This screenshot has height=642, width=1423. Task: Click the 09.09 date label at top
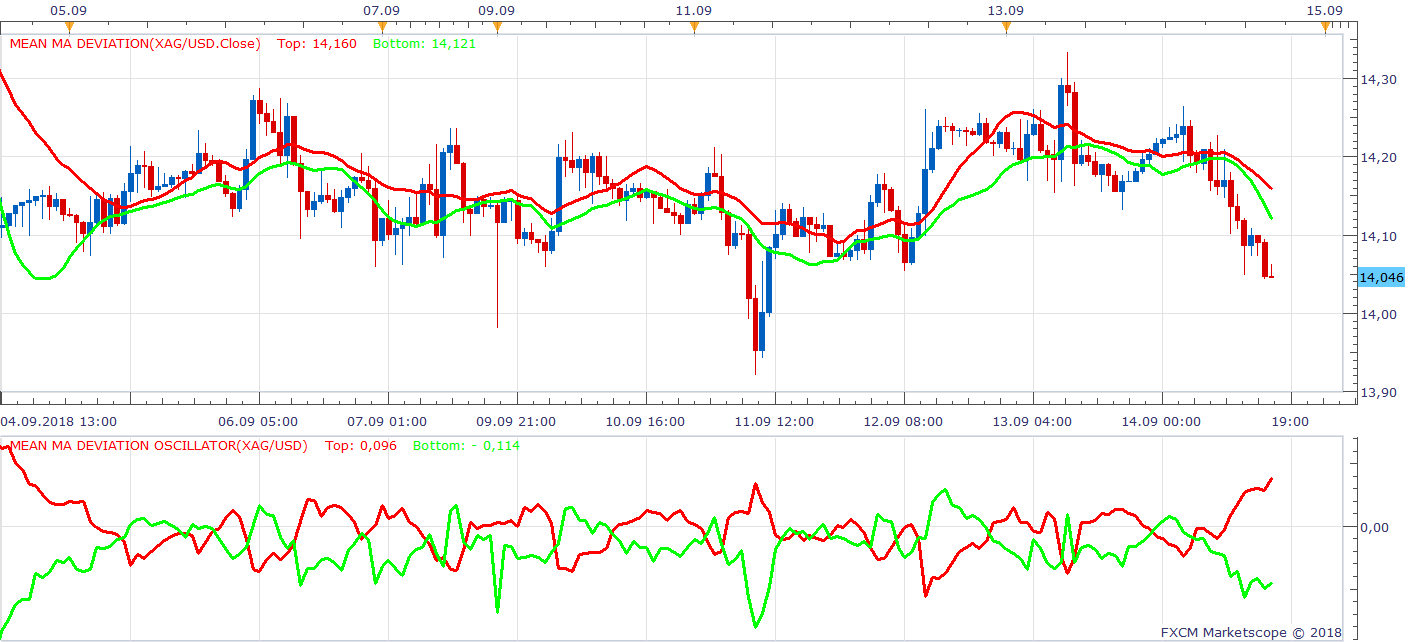pyautogui.click(x=497, y=10)
